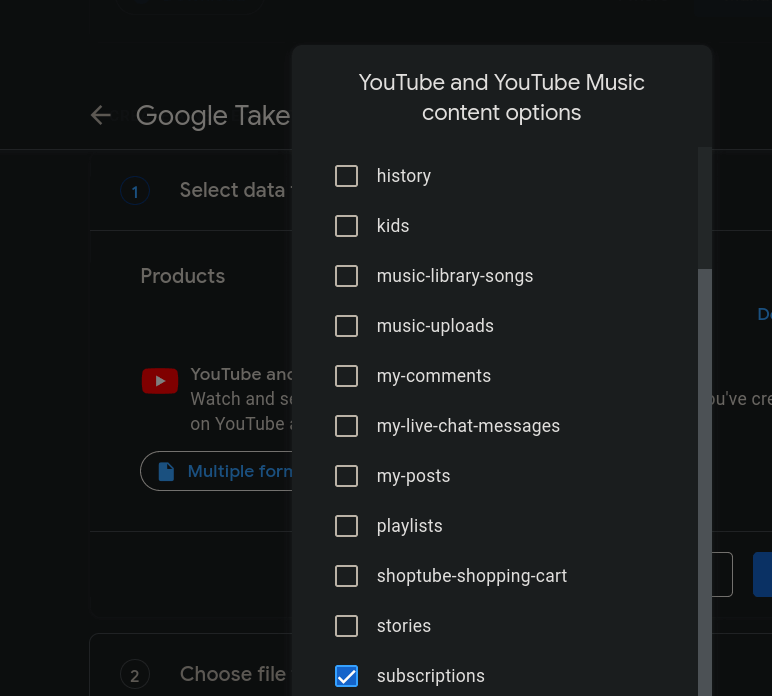The height and width of the screenshot is (696, 772).
Task: Click the dialog's vertical scrollbar thumb
Action: 705,482
